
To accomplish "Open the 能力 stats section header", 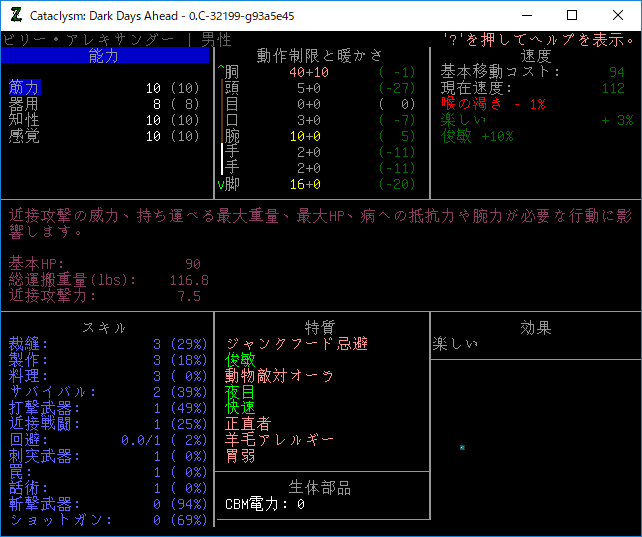I will (x=104, y=56).
